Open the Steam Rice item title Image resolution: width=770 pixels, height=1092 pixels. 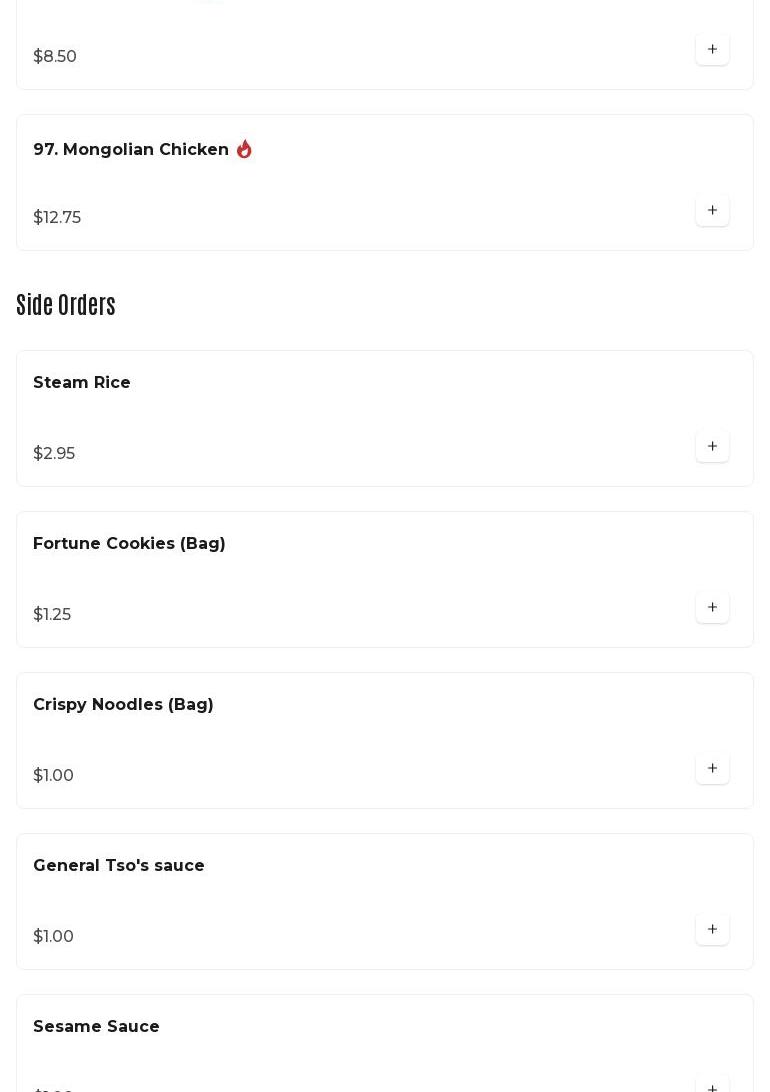[82, 382]
